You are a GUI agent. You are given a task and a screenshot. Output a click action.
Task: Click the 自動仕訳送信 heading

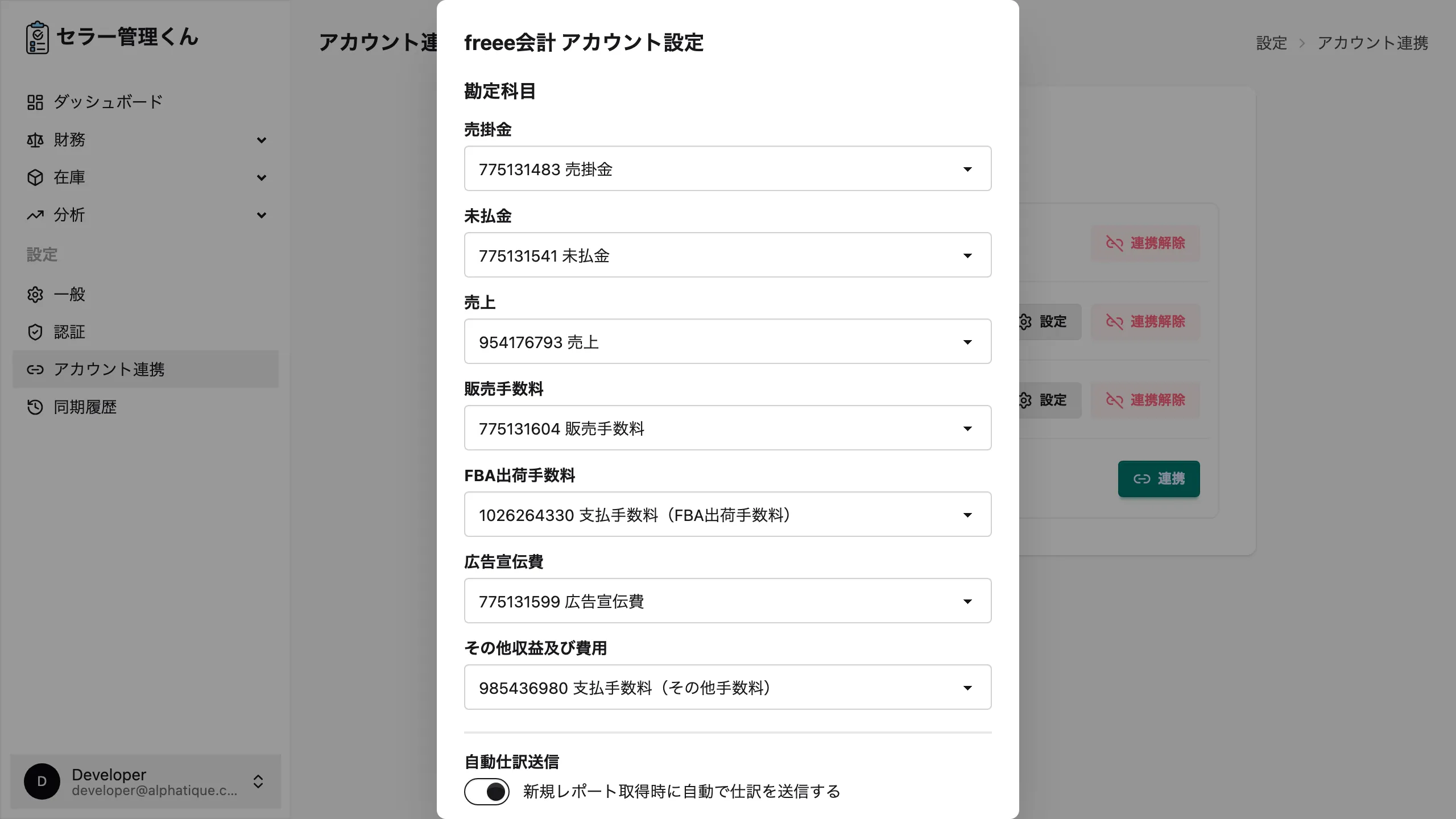[x=512, y=762]
